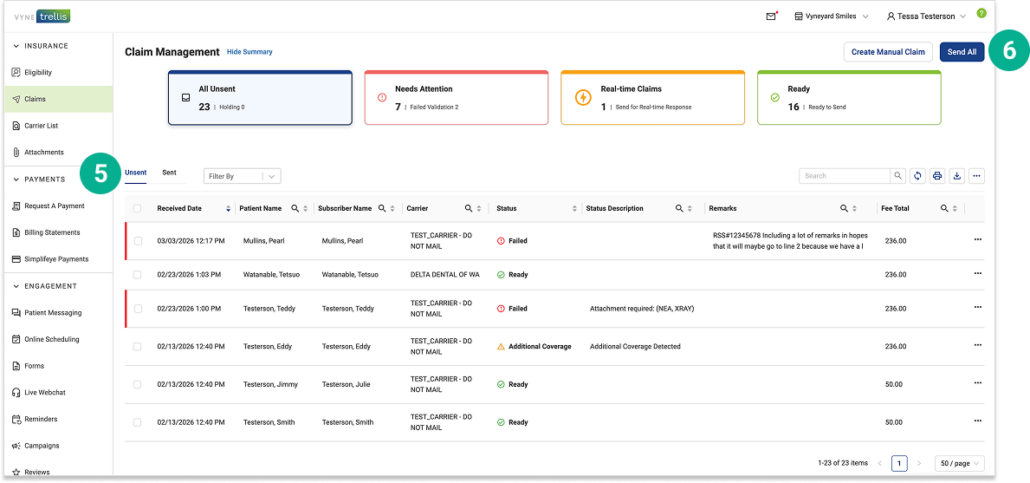Image resolution: width=1030 pixels, height=483 pixels.
Task: Click into the claims Search field
Action: point(843,176)
